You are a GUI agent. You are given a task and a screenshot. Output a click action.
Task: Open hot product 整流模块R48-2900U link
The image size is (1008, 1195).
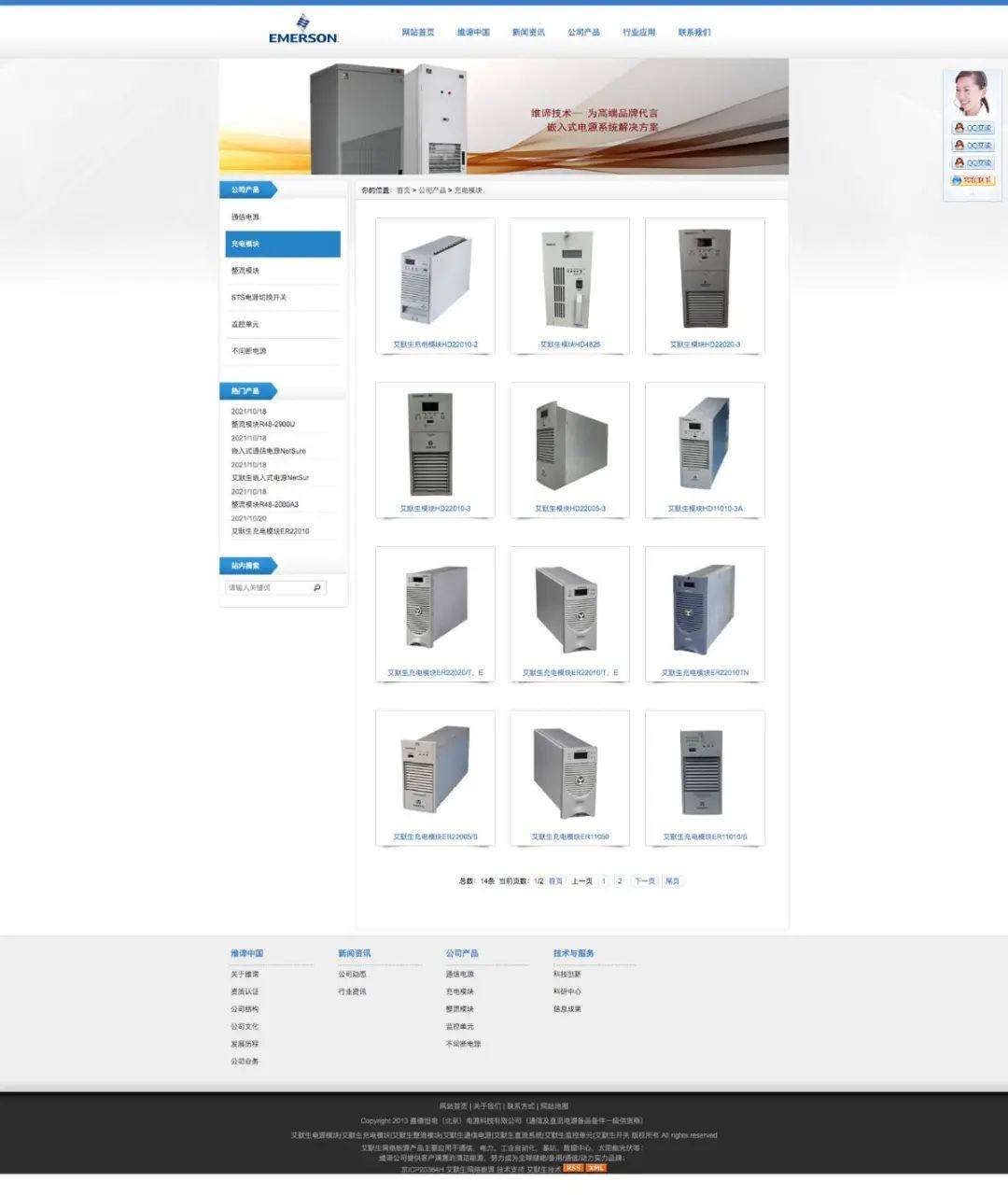(x=263, y=424)
